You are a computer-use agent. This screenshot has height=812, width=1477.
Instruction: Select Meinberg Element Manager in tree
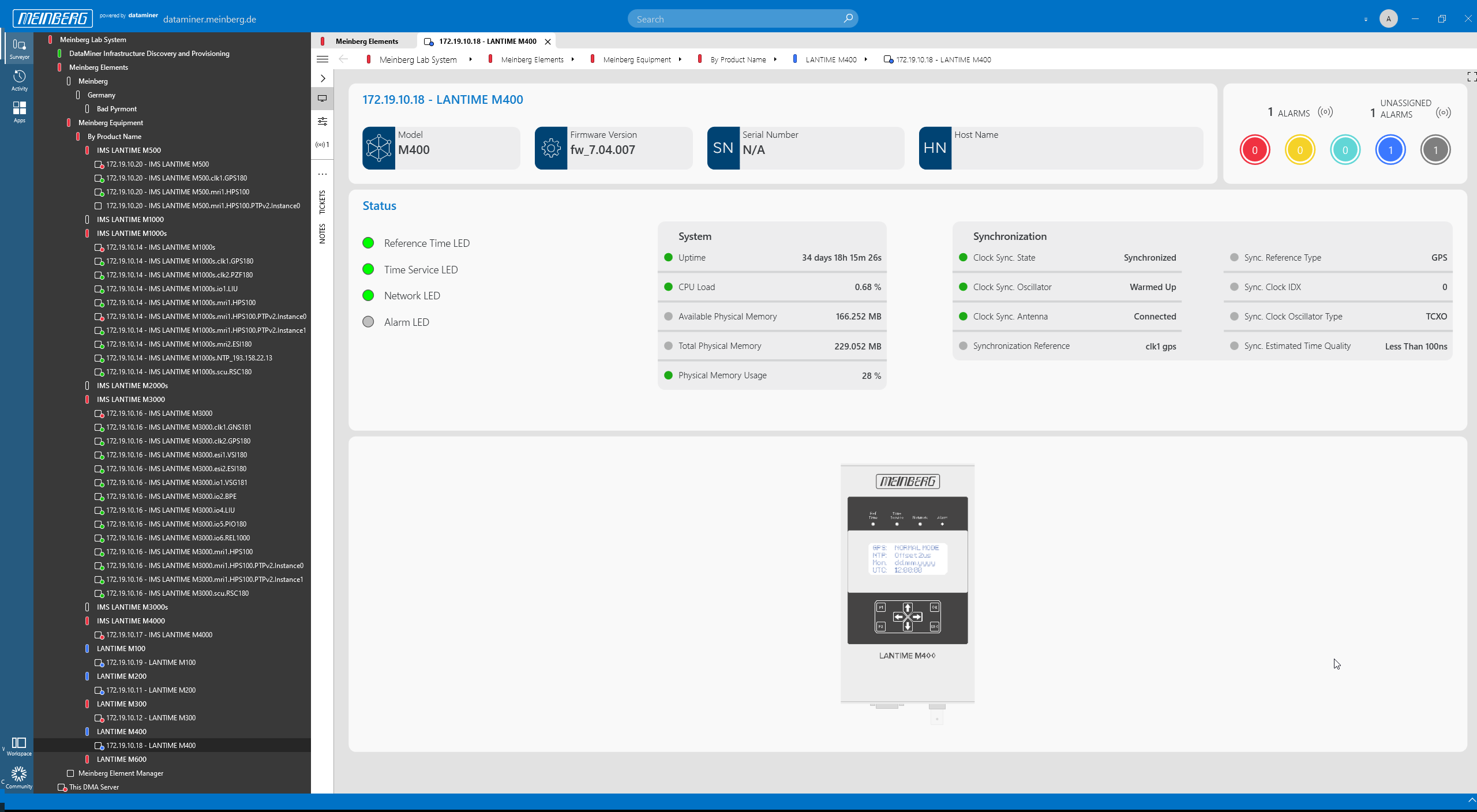(x=121, y=773)
